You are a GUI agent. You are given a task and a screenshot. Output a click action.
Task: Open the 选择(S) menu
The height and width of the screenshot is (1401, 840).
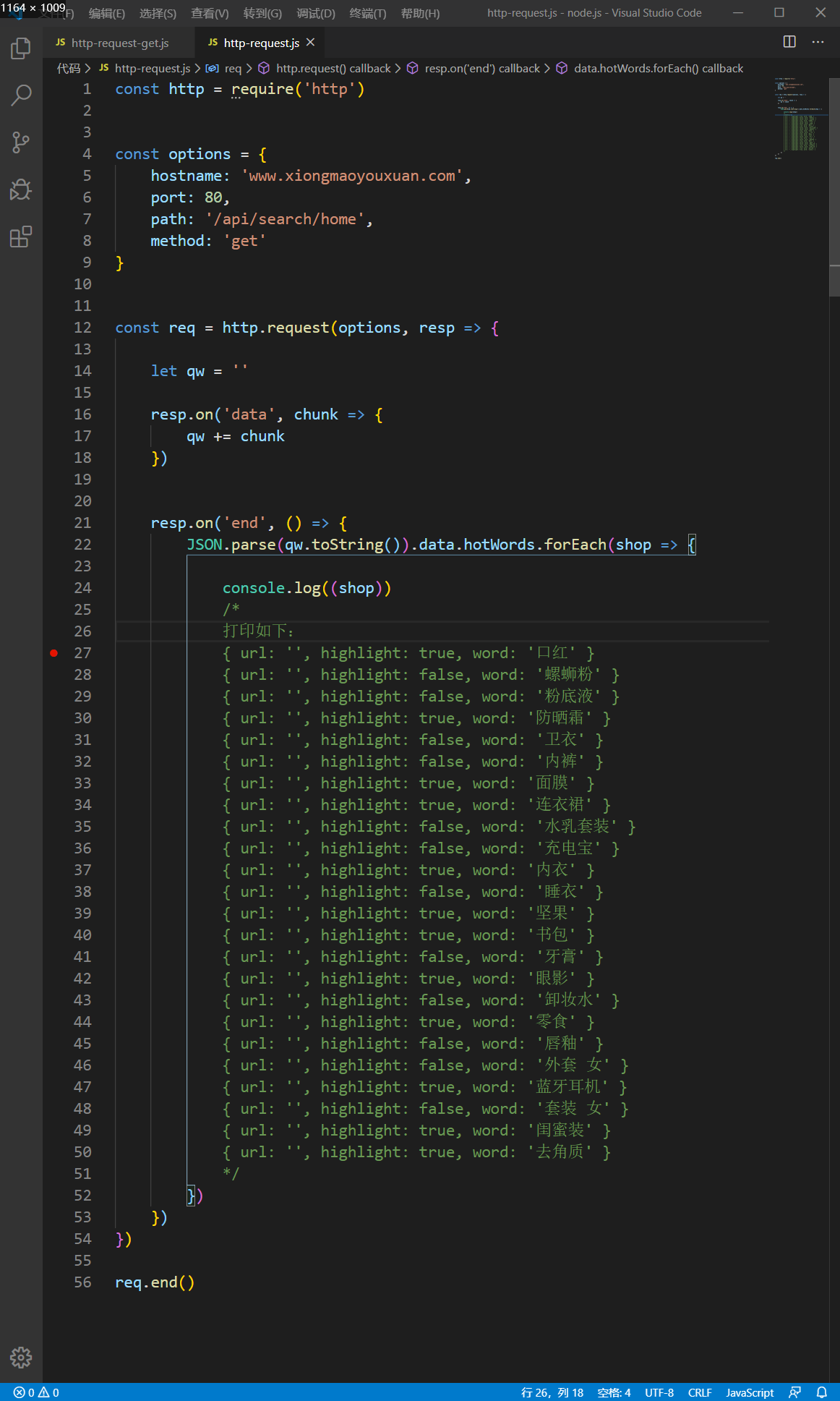158,14
